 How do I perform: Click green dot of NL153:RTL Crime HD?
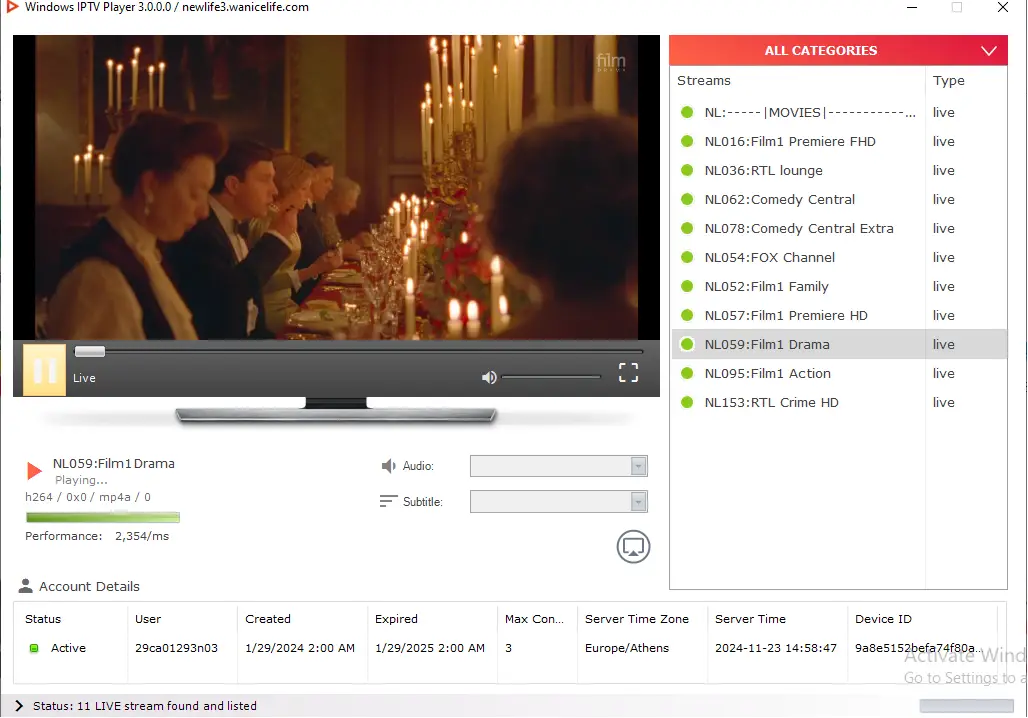point(687,402)
